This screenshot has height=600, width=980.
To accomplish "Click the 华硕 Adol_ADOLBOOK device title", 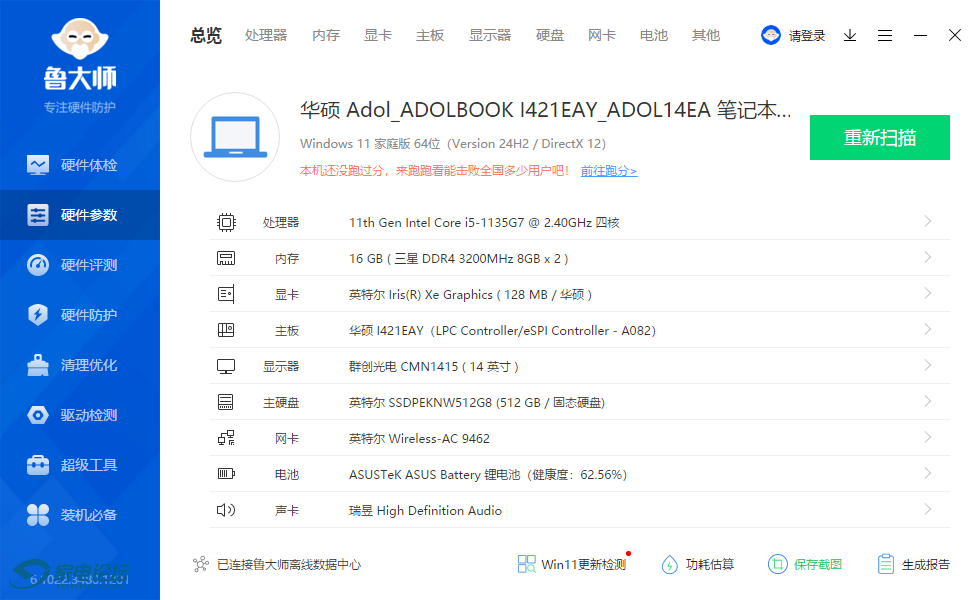I will (546, 110).
